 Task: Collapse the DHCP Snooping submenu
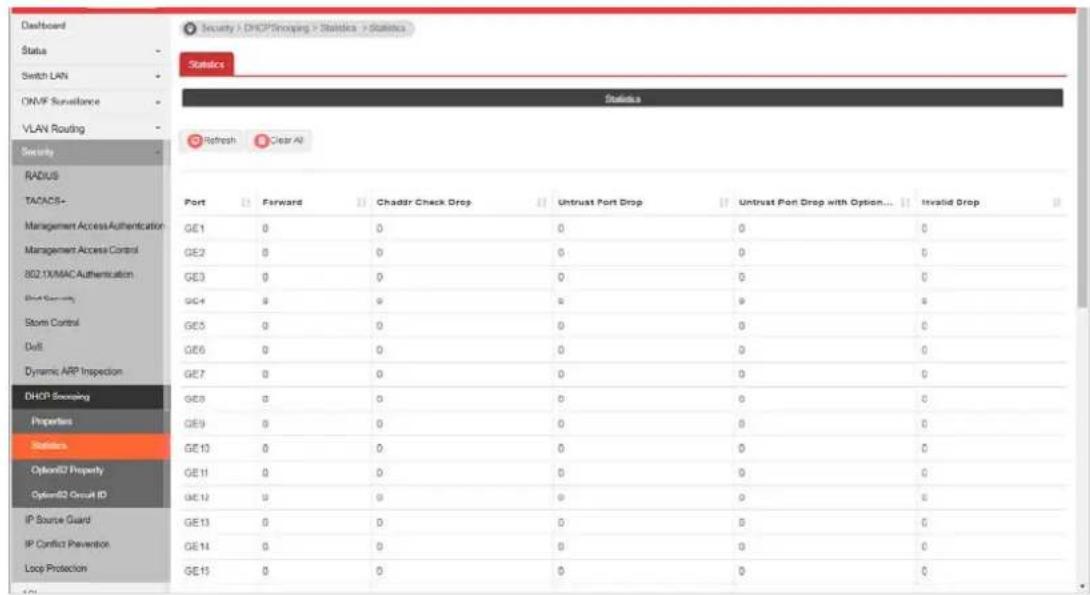click(88, 397)
